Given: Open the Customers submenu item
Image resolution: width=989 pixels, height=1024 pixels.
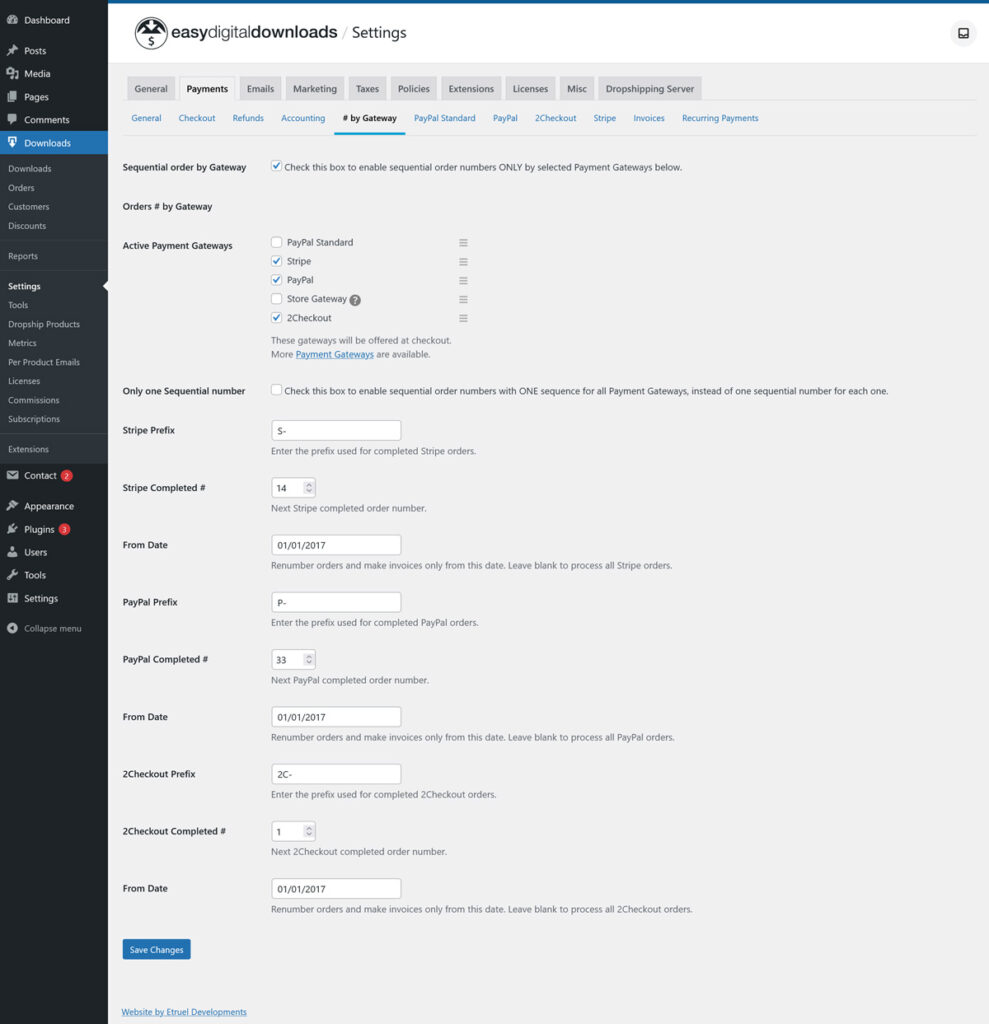Looking at the screenshot, I should point(29,206).
